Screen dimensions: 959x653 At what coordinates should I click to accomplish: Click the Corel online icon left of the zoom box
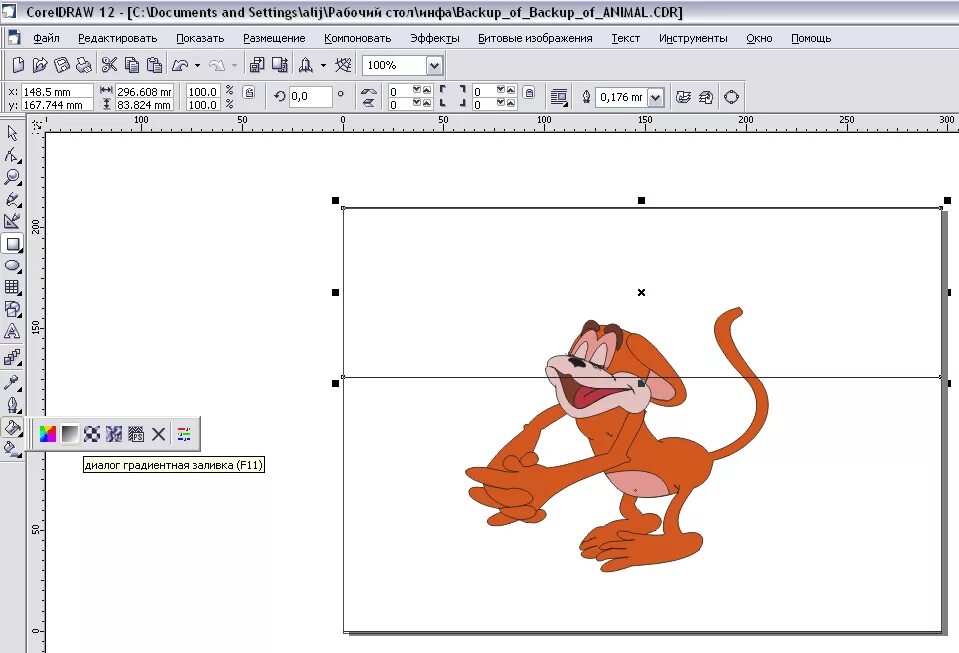pos(344,65)
